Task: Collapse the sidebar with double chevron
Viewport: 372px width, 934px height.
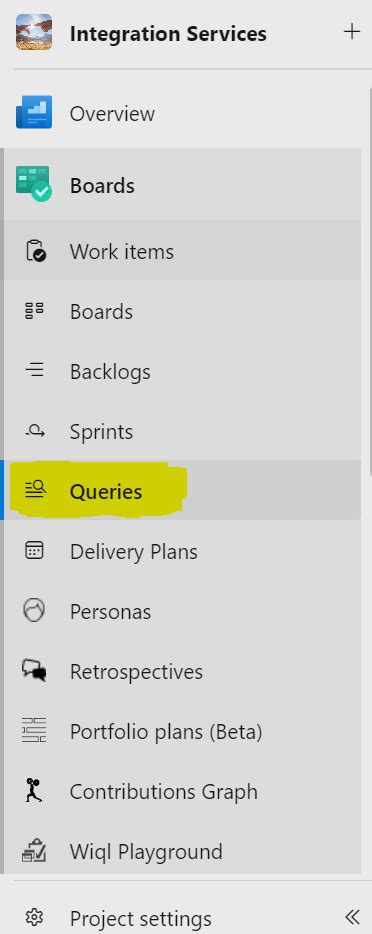Action: tap(352, 917)
